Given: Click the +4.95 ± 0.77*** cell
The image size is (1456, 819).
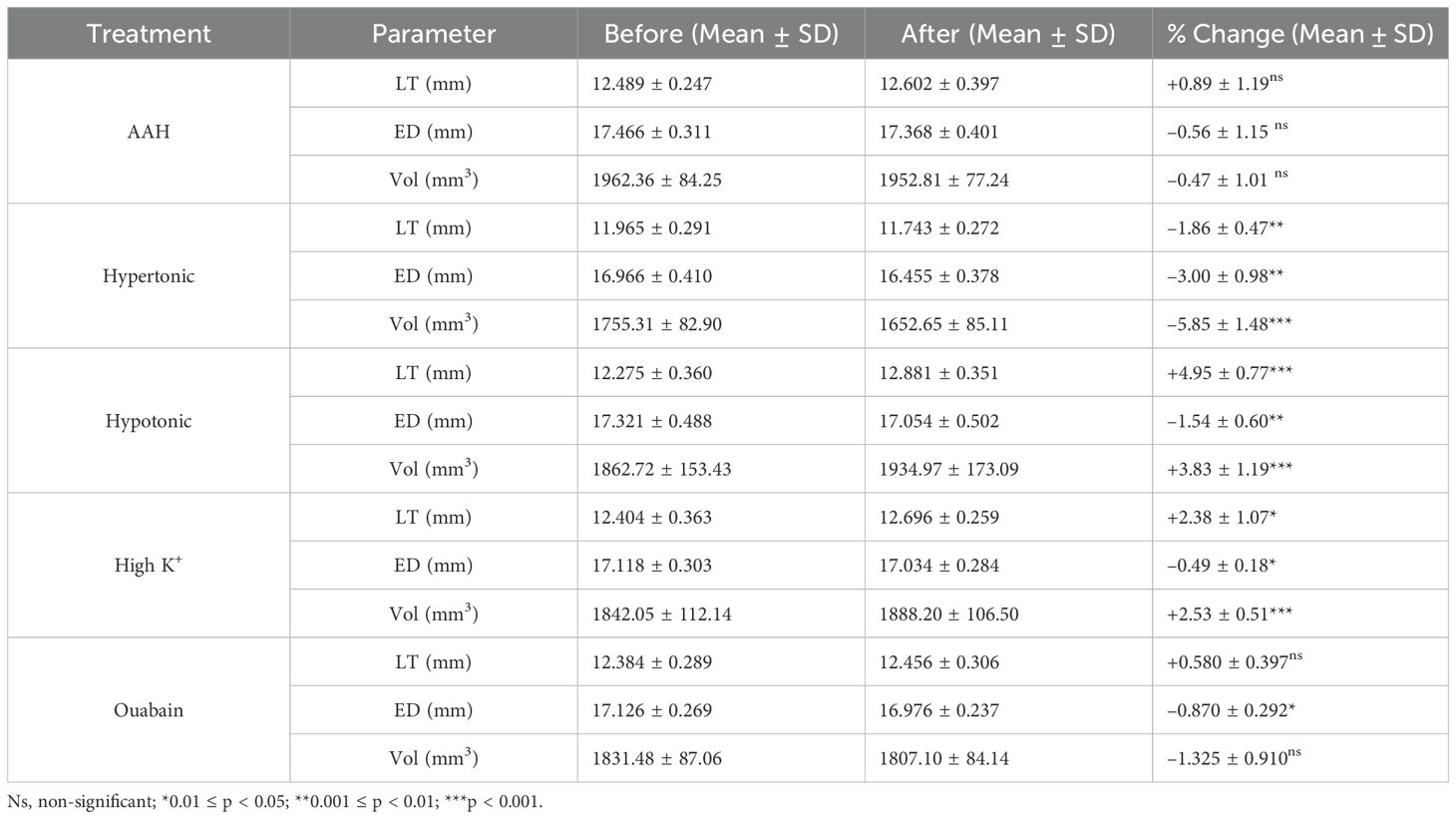Looking at the screenshot, I should [1229, 373].
